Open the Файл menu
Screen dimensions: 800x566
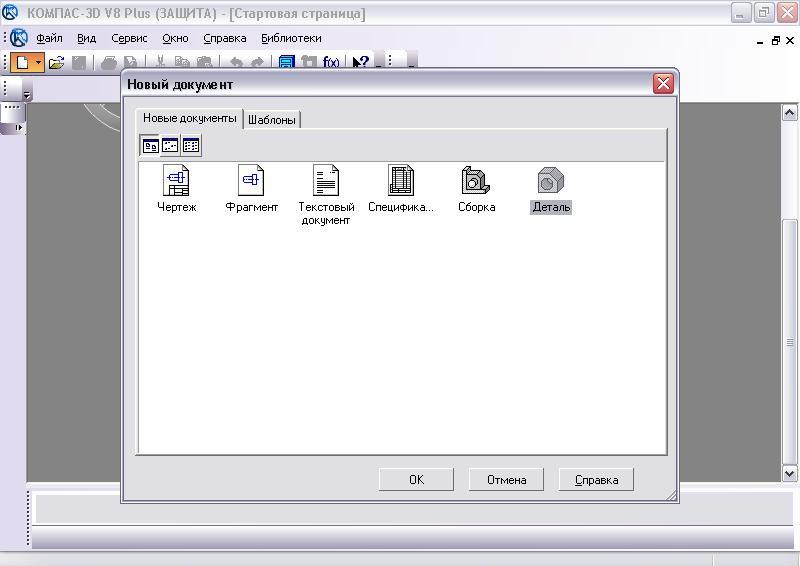click(49, 38)
